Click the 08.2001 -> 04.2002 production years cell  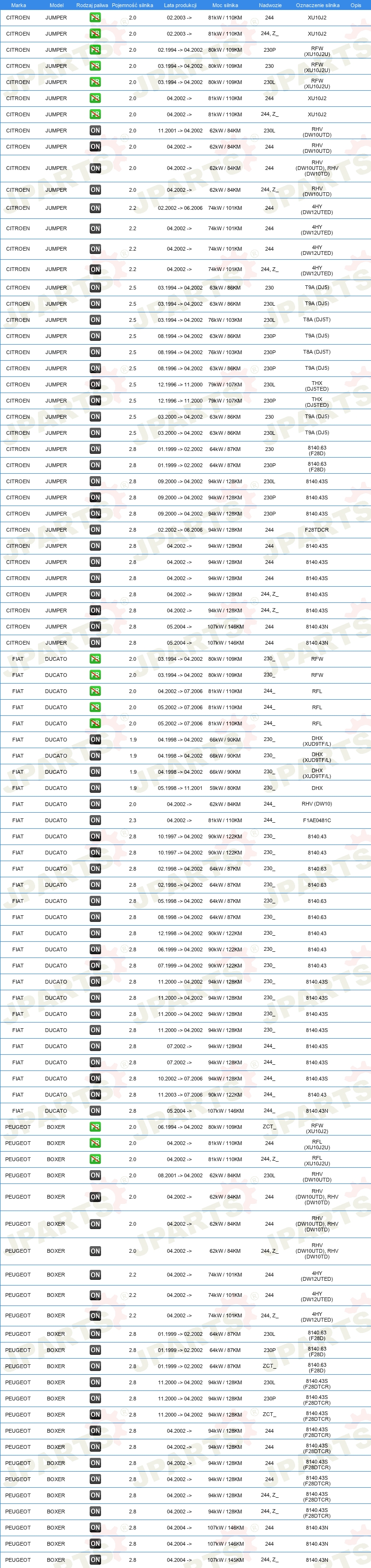(x=180, y=1175)
